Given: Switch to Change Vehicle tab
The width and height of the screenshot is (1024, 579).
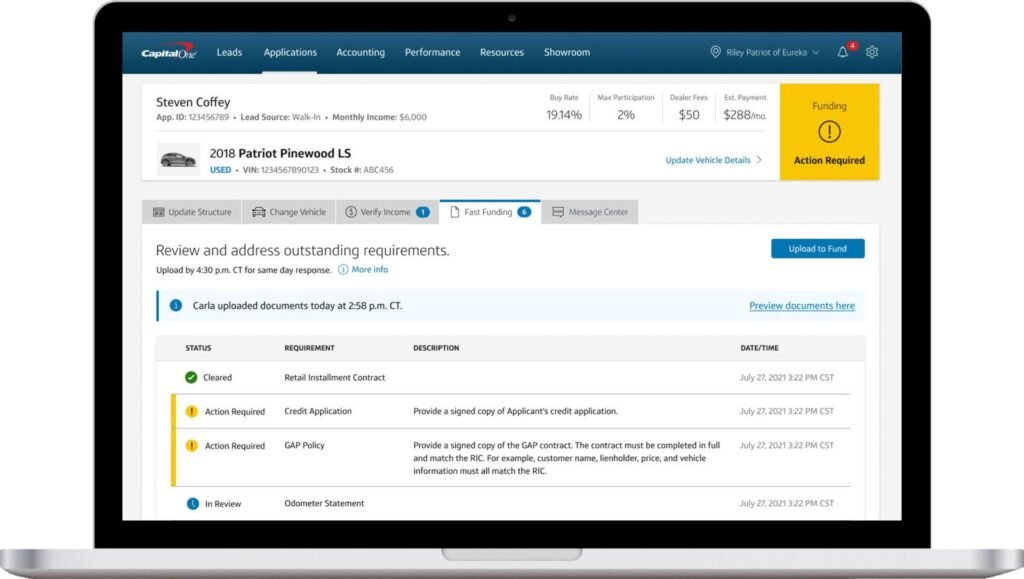Looking at the screenshot, I should coord(289,212).
